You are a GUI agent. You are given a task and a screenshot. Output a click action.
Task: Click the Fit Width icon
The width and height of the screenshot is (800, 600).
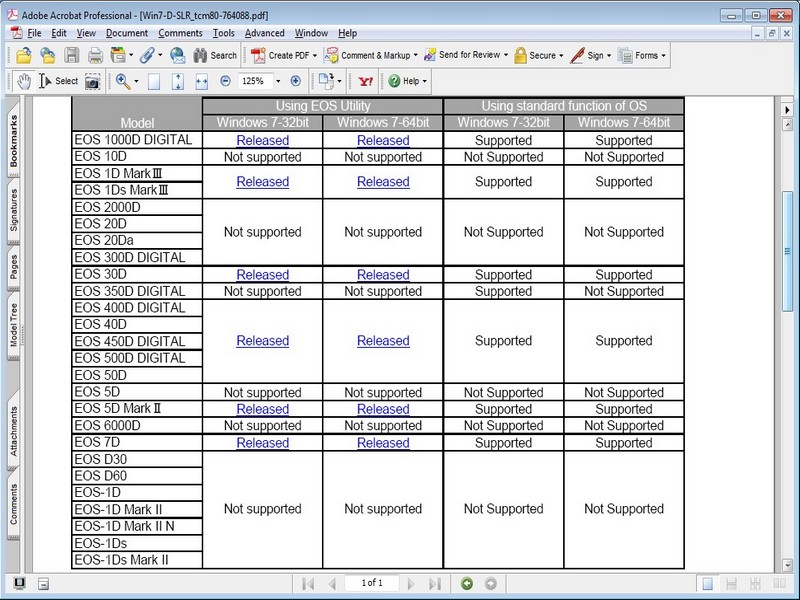pos(202,81)
